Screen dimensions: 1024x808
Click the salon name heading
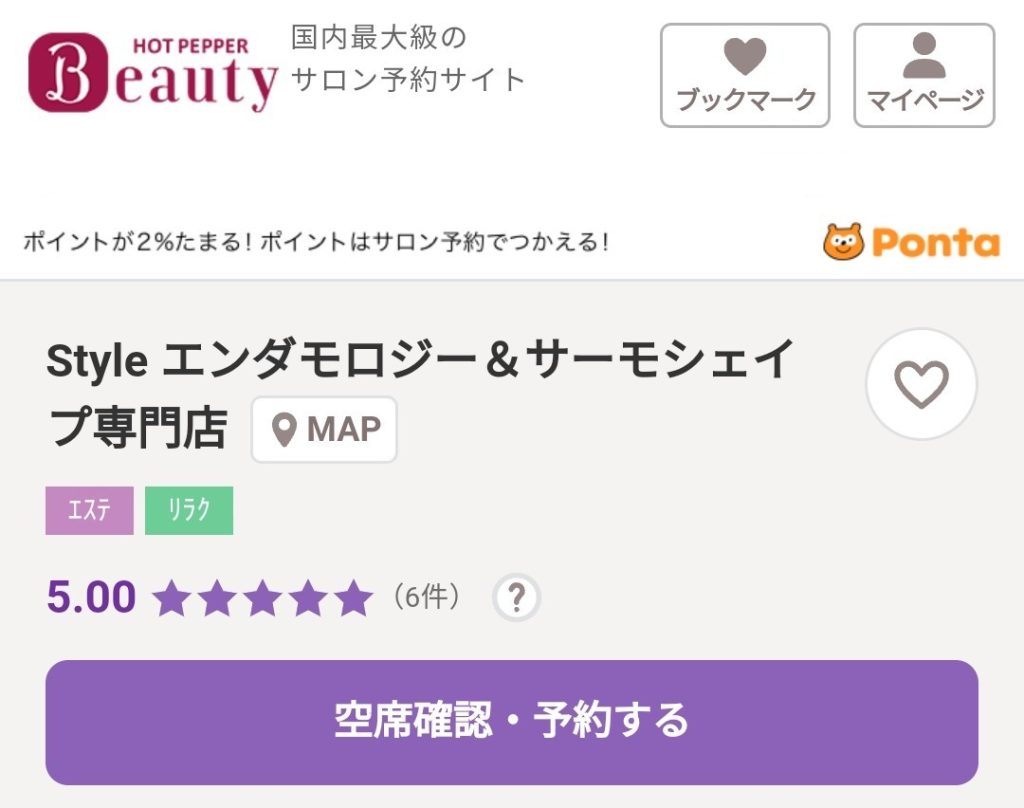click(420, 362)
